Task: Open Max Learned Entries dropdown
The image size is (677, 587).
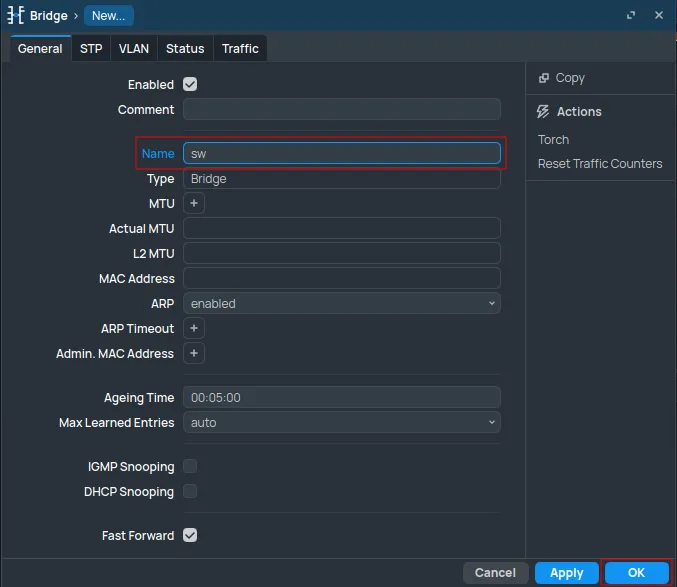Action: 341,423
